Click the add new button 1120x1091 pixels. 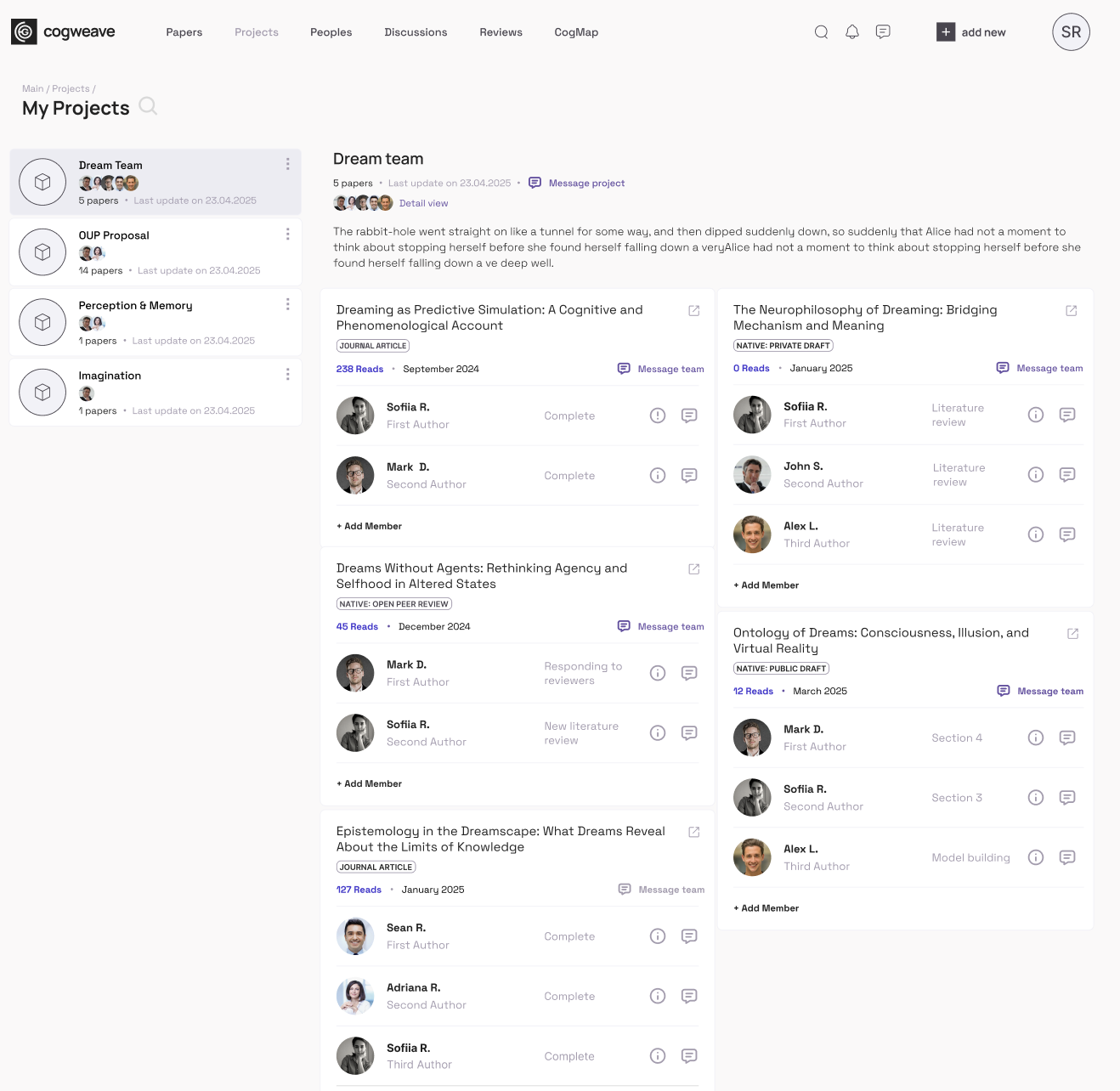tap(971, 32)
